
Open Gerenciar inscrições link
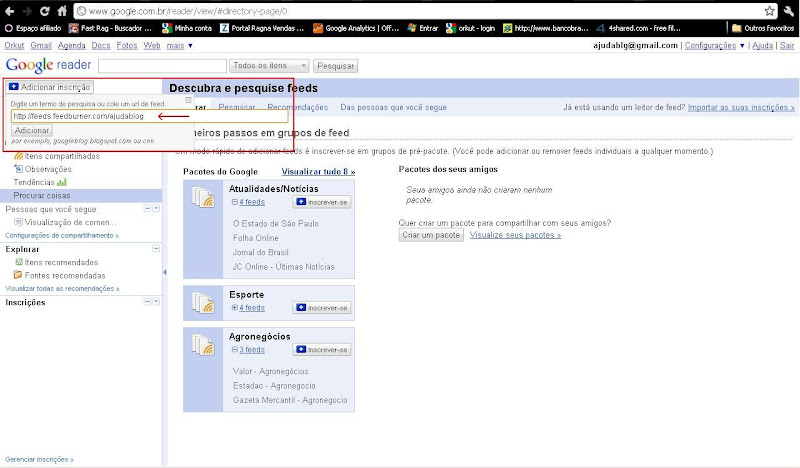(x=39, y=459)
